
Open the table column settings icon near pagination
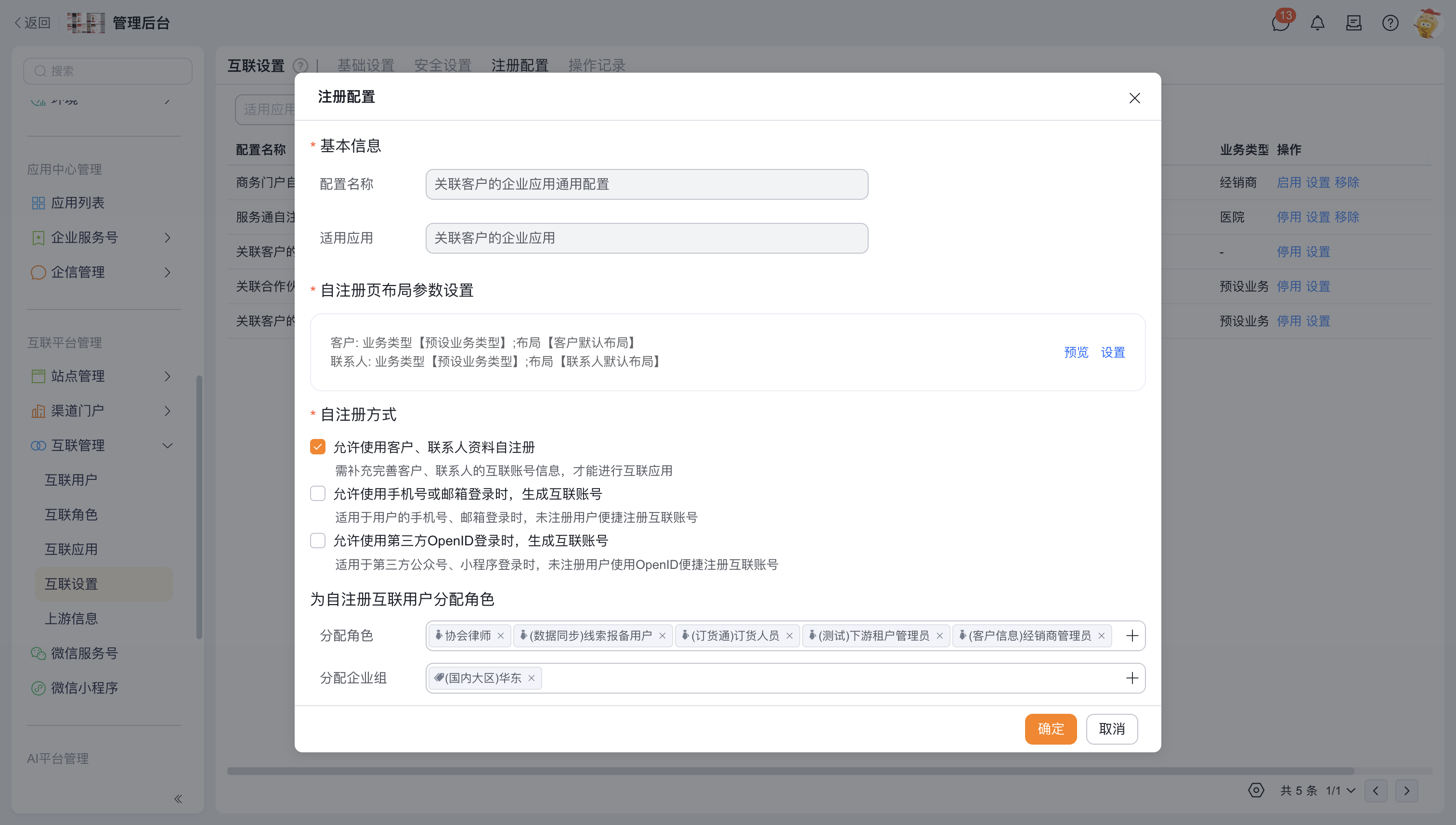point(1256,790)
